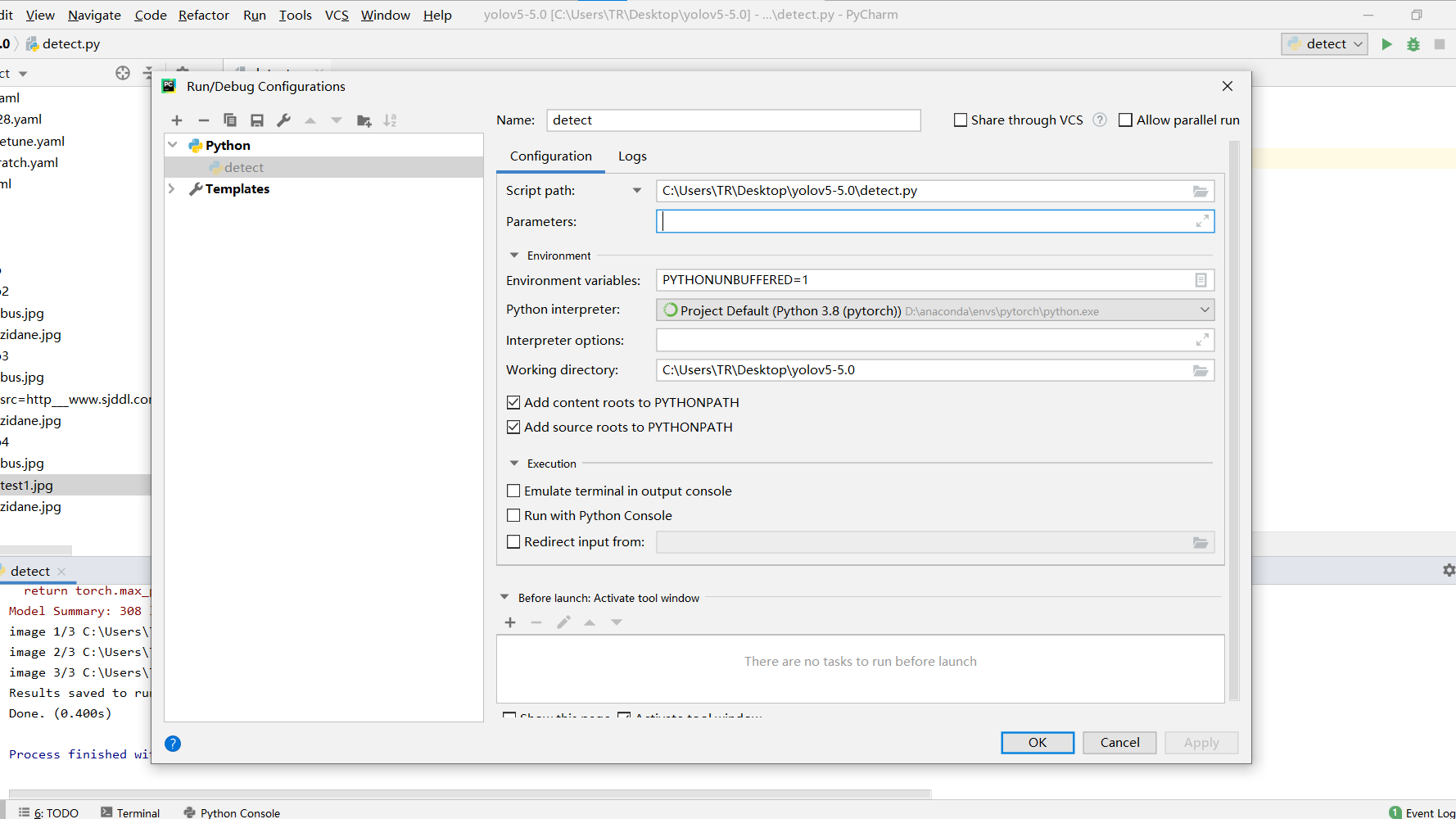Screen dimensions: 1456x819
Task: Confirm dialog with OK button
Action: [x=1038, y=743]
